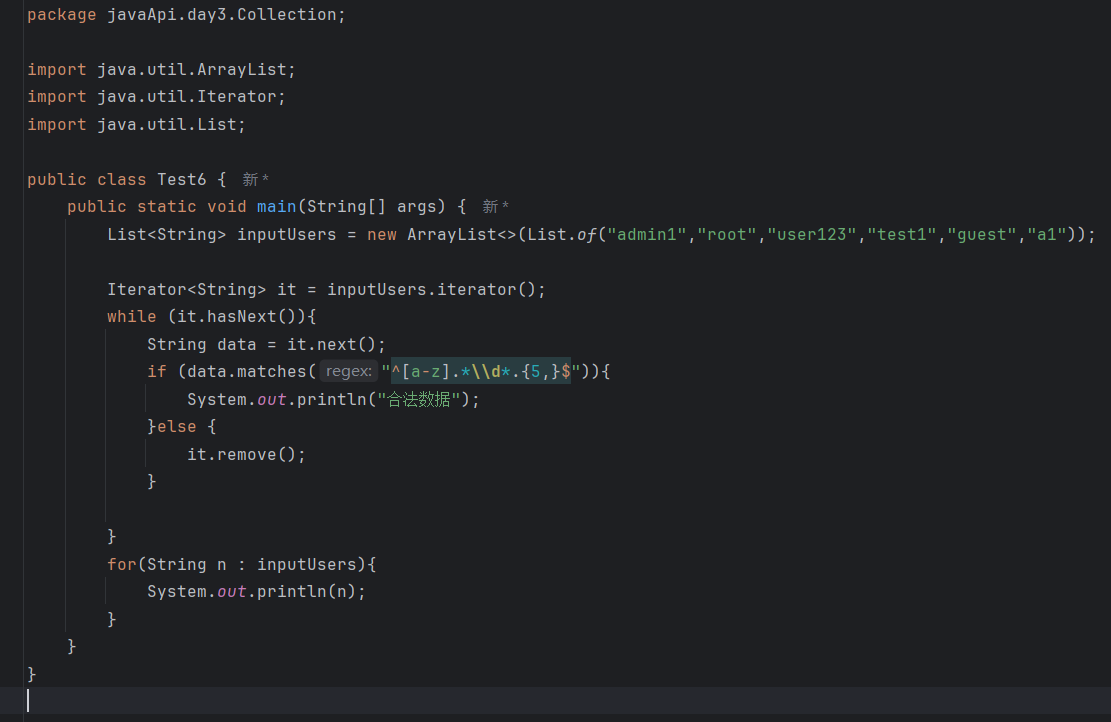
Task: Click the import java.util.List line
Action: pos(136,125)
